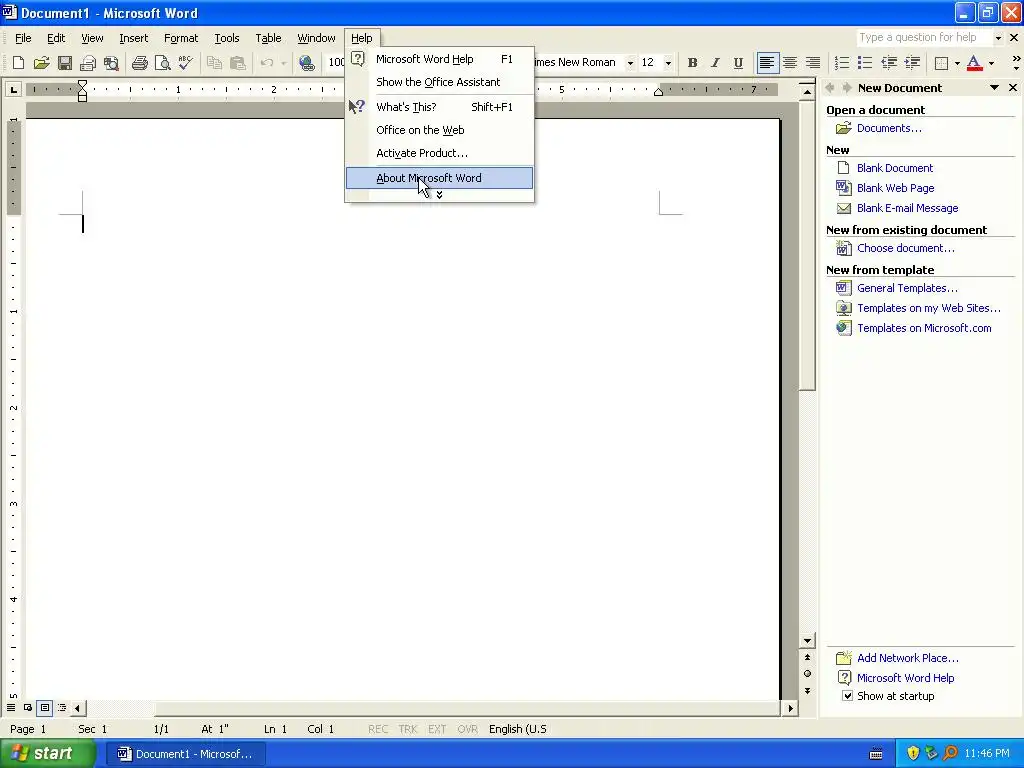Run Spelling and Grammar ABC check

point(185,63)
